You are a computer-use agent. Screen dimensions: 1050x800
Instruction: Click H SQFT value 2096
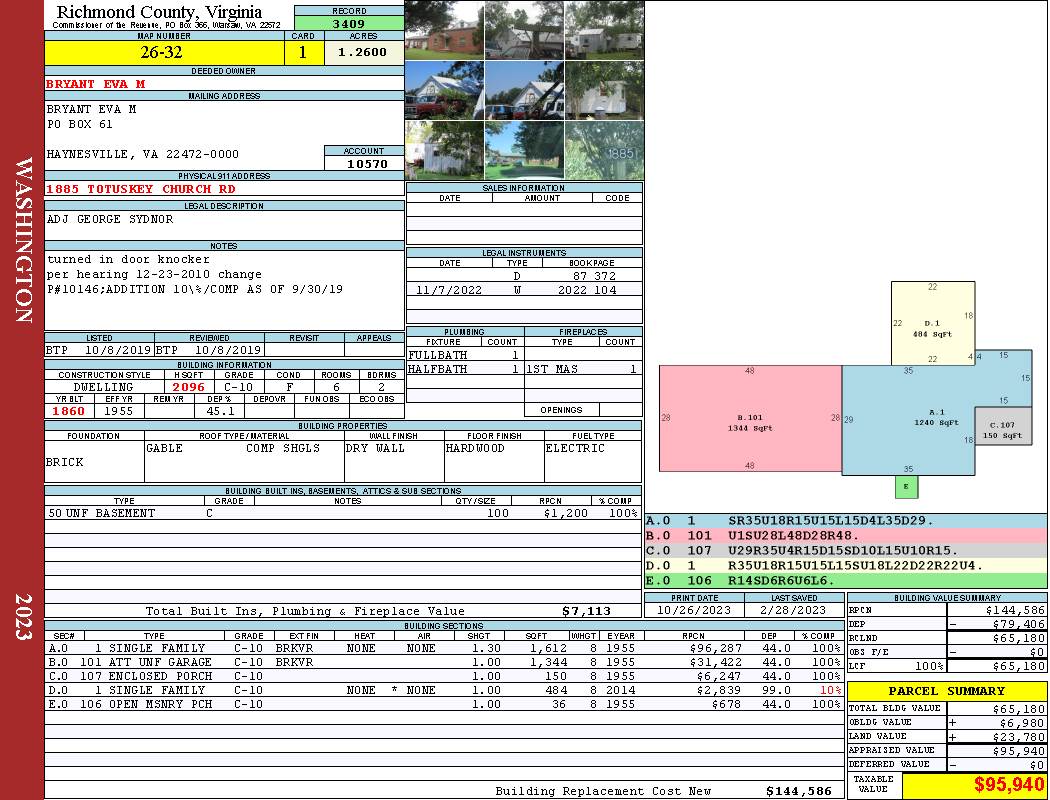[188, 387]
